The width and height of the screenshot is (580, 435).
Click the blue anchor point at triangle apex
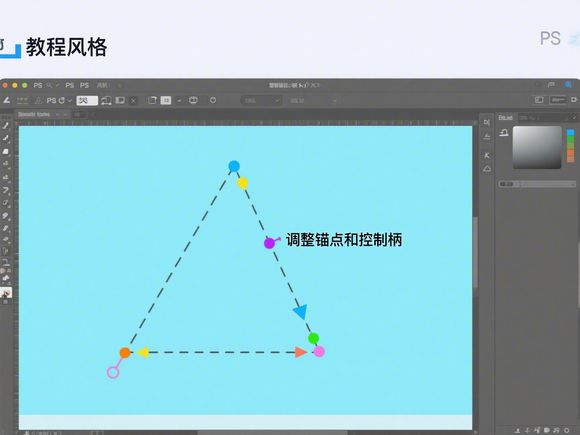[234, 166]
